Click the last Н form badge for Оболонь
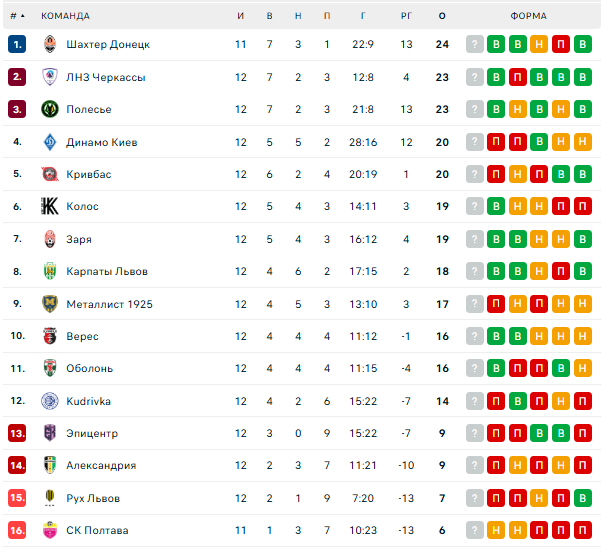The height and width of the screenshot is (554, 608). (583, 368)
